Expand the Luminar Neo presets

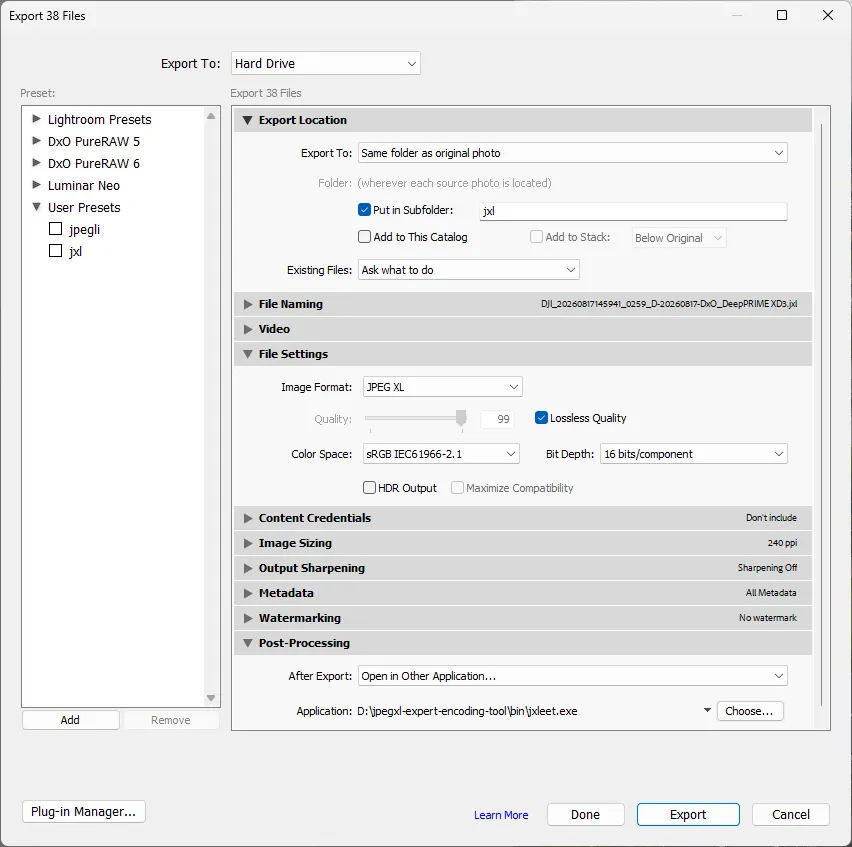[x=36, y=185]
